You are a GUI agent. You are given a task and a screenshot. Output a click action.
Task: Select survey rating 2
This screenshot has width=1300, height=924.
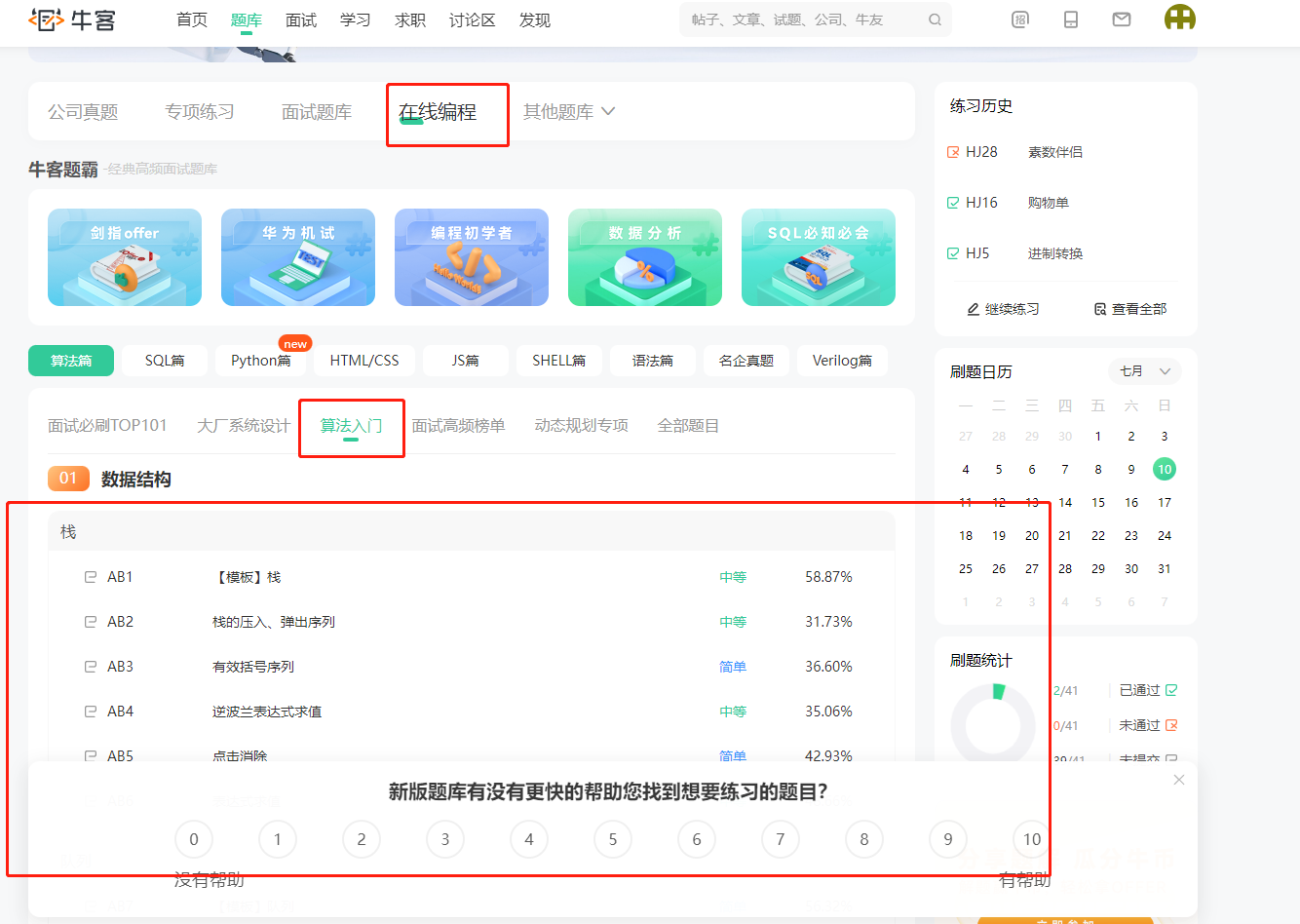pyautogui.click(x=362, y=839)
